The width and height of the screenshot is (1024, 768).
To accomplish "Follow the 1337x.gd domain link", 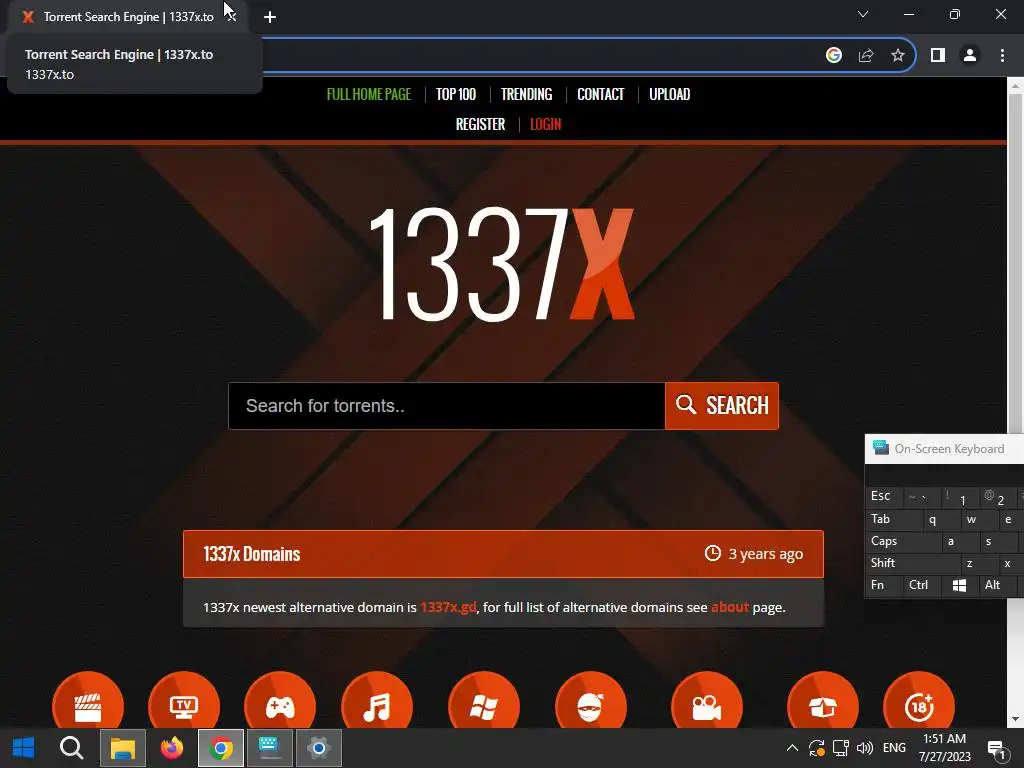I will tap(448, 607).
